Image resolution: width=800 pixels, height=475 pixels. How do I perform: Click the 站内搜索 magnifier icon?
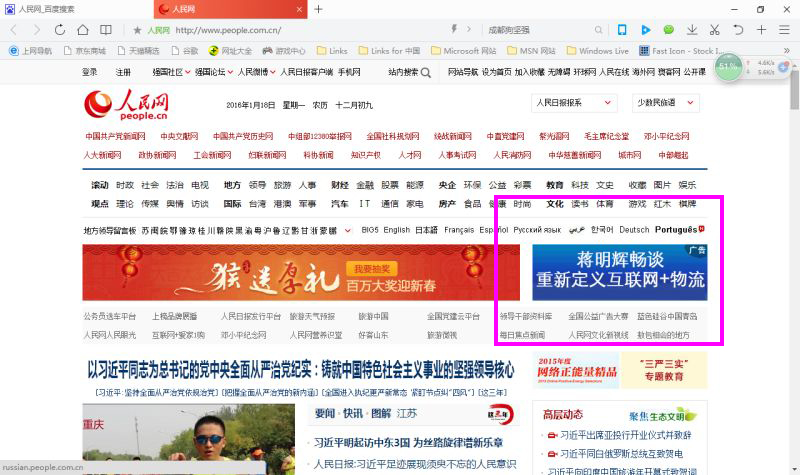coord(426,72)
